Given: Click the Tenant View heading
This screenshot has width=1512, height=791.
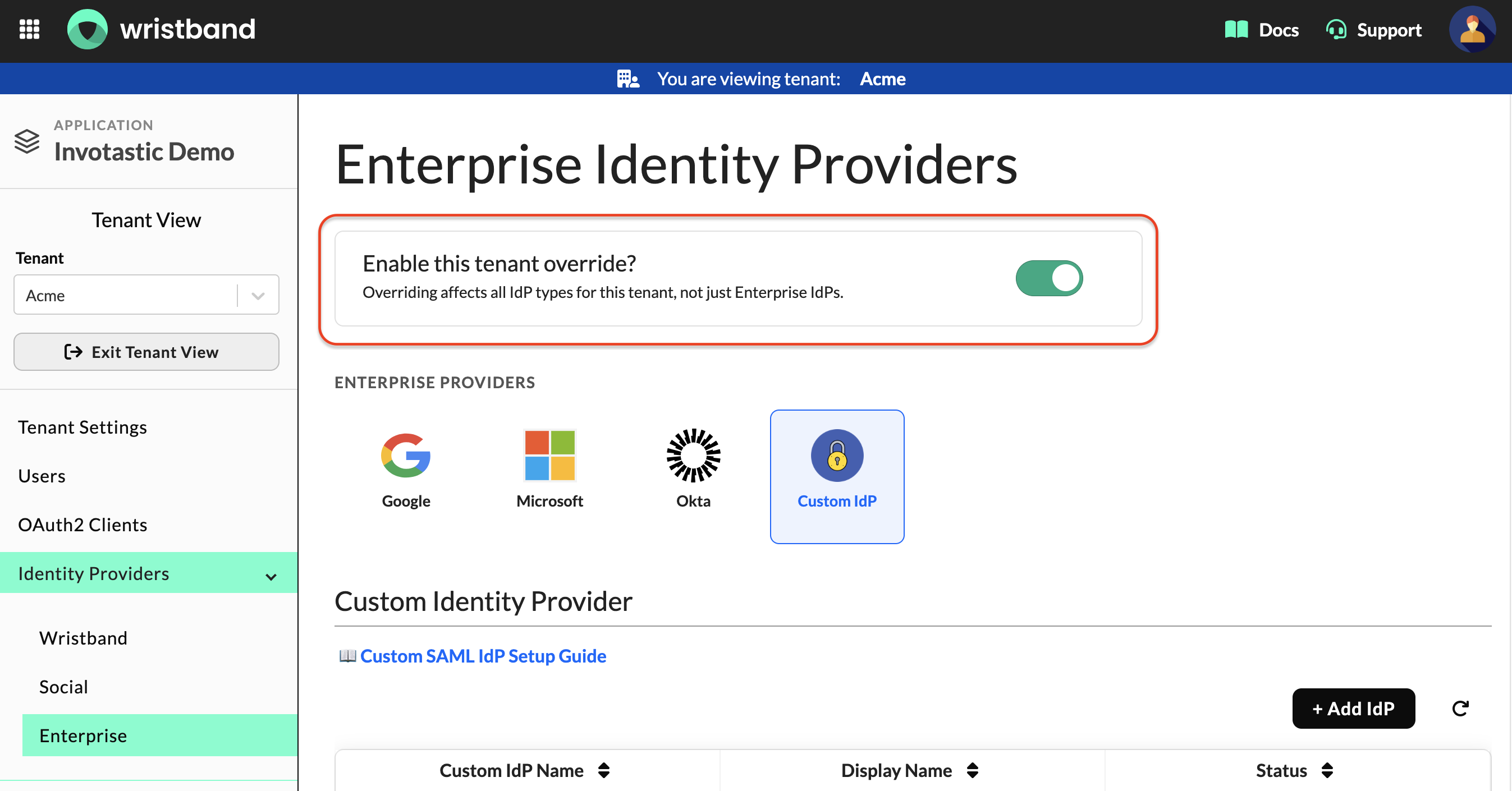Looking at the screenshot, I should [x=146, y=220].
